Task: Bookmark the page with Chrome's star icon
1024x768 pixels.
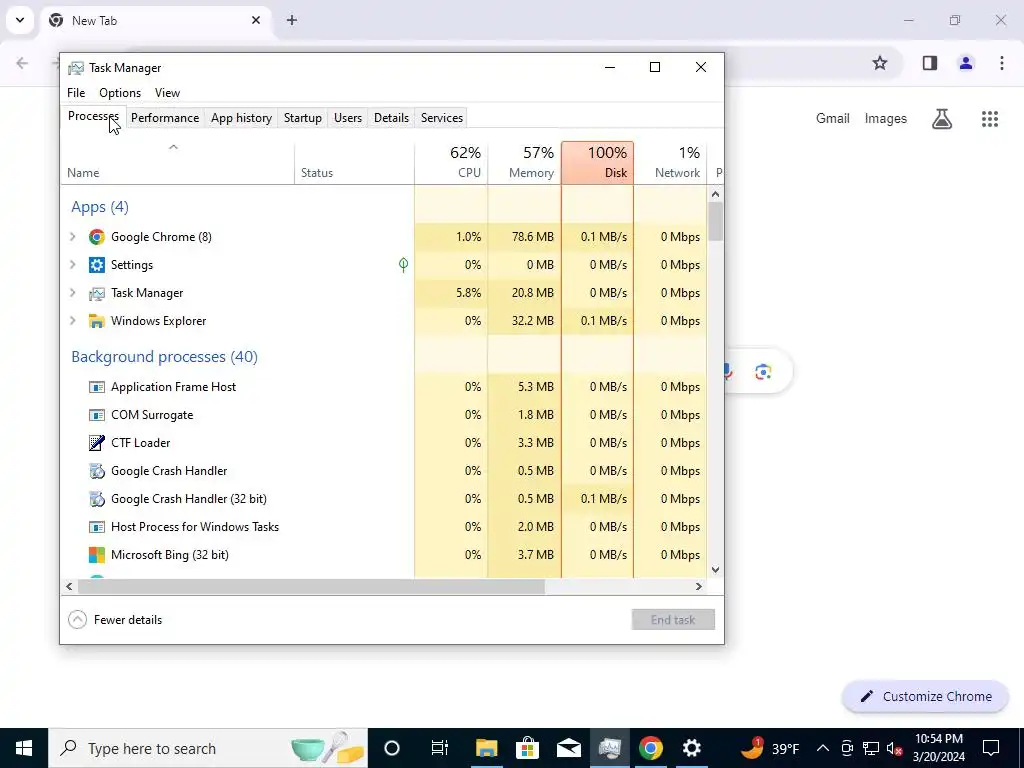Action: 880,63
